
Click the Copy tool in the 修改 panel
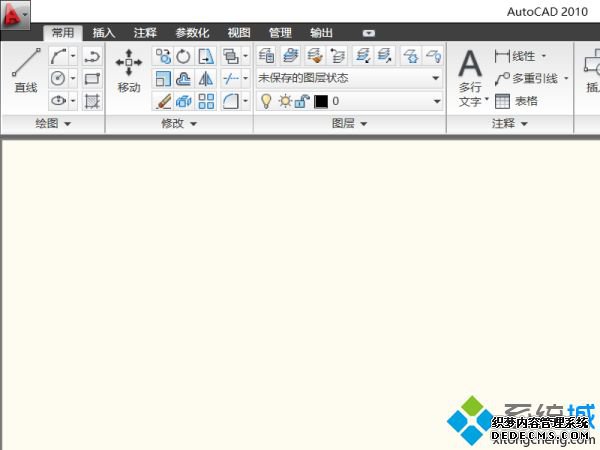pyautogui.click(x=163, y=57)
